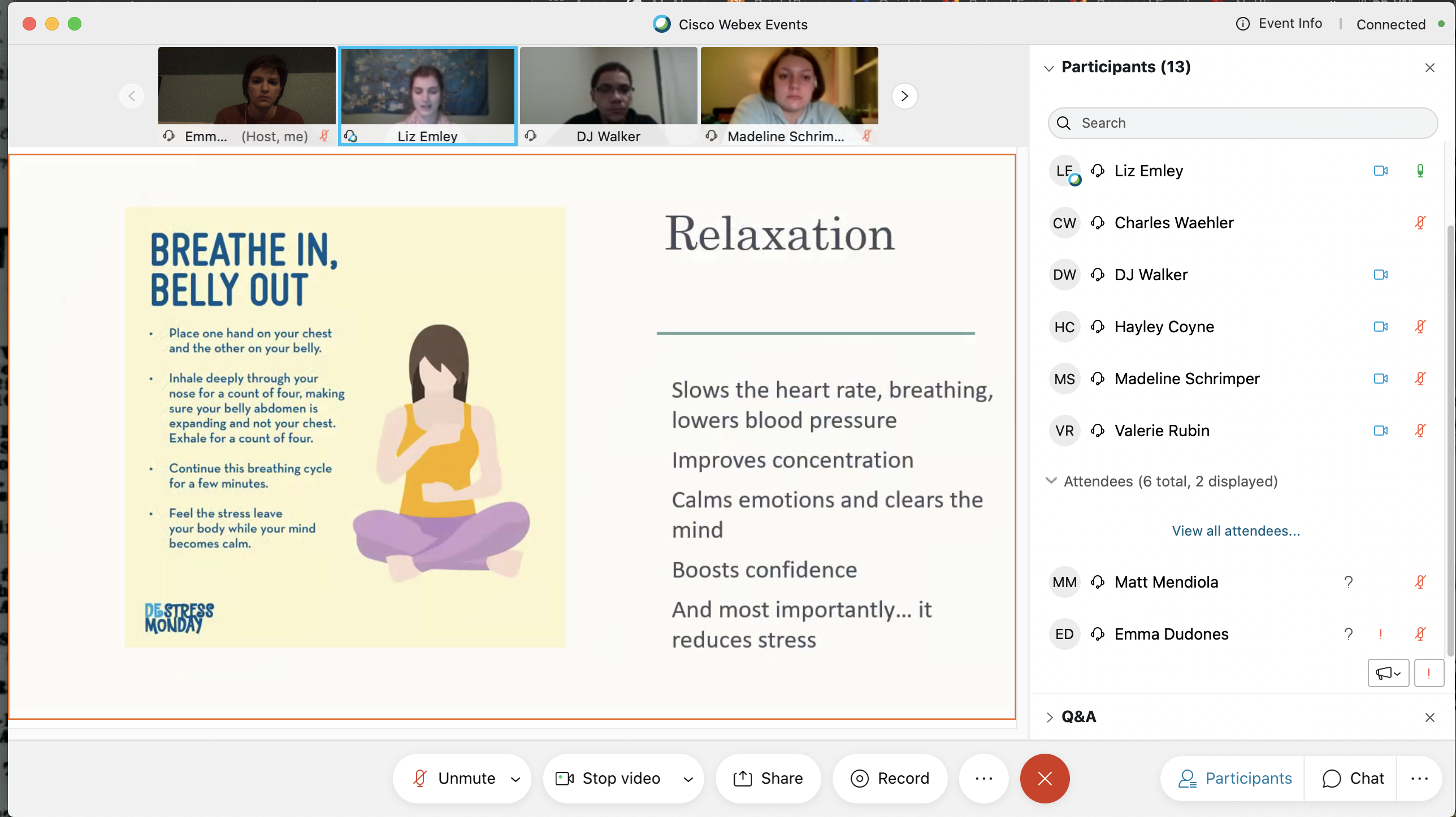
Task: Click CW avatar in participant list
Action: point(1064,223)
